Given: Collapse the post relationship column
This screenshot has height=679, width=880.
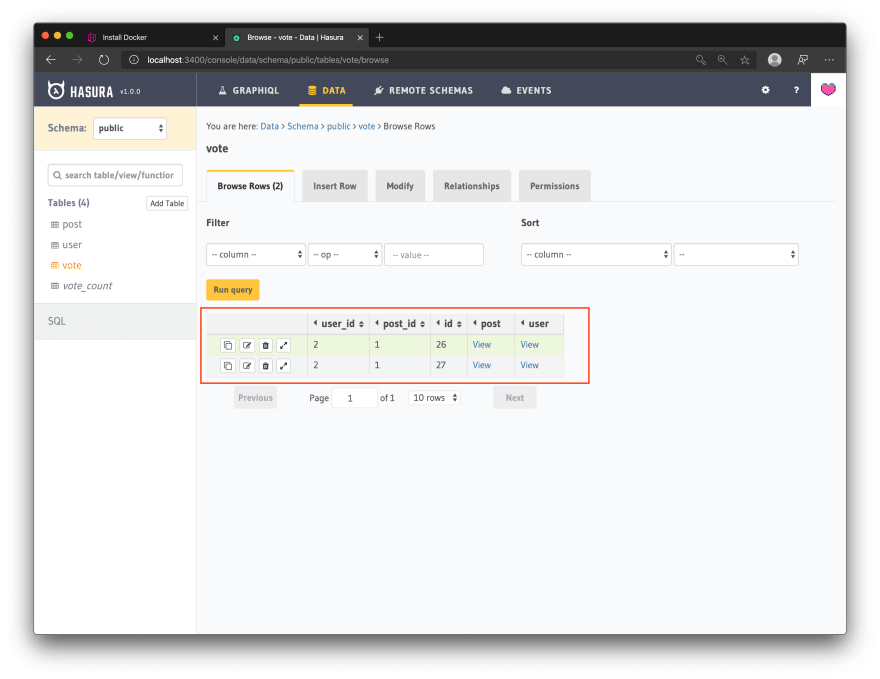Looking at the screenshot, I should [x=475, y=323].
